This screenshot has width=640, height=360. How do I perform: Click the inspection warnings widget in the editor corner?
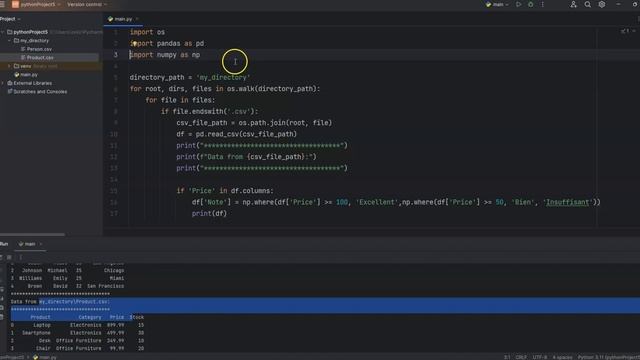pyautogui.click(x=628, y=31)
